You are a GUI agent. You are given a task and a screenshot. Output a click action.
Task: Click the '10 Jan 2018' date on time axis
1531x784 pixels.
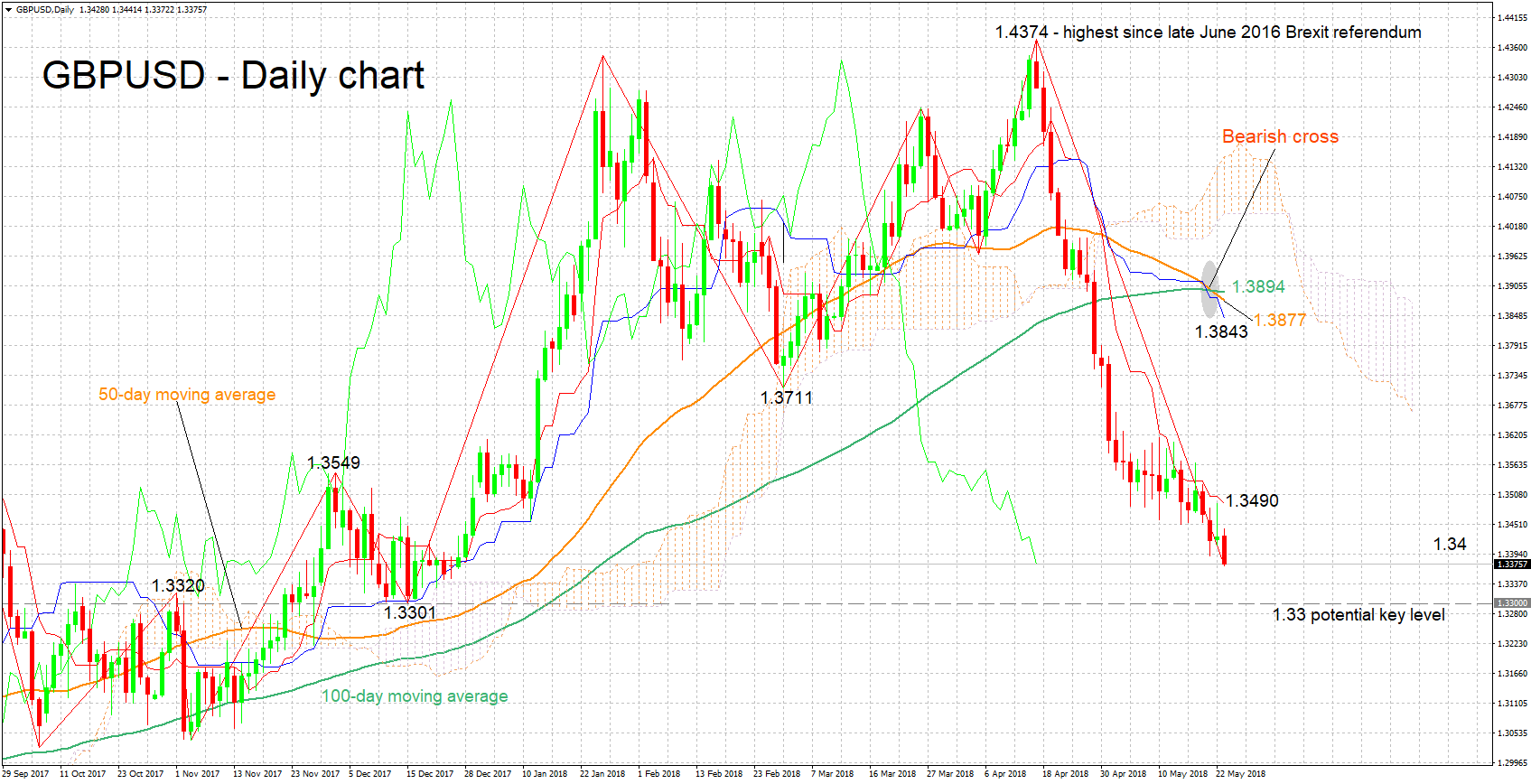(x=545, y=774)
